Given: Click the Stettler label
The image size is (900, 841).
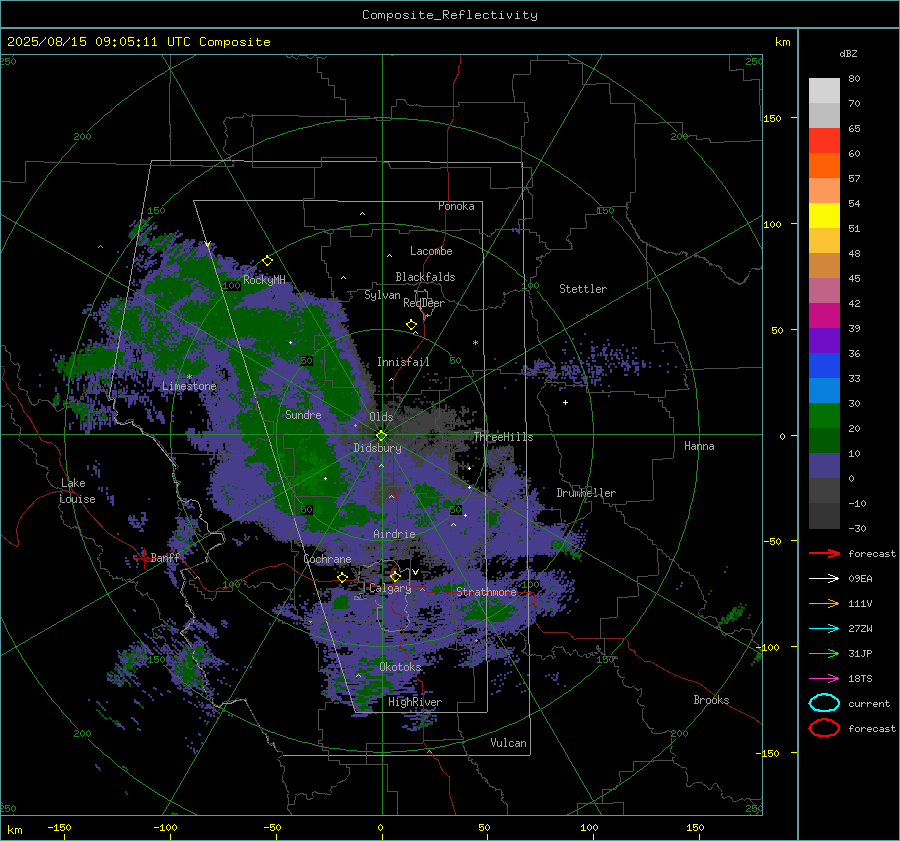Looking at the screenshot, I should 583,289.
